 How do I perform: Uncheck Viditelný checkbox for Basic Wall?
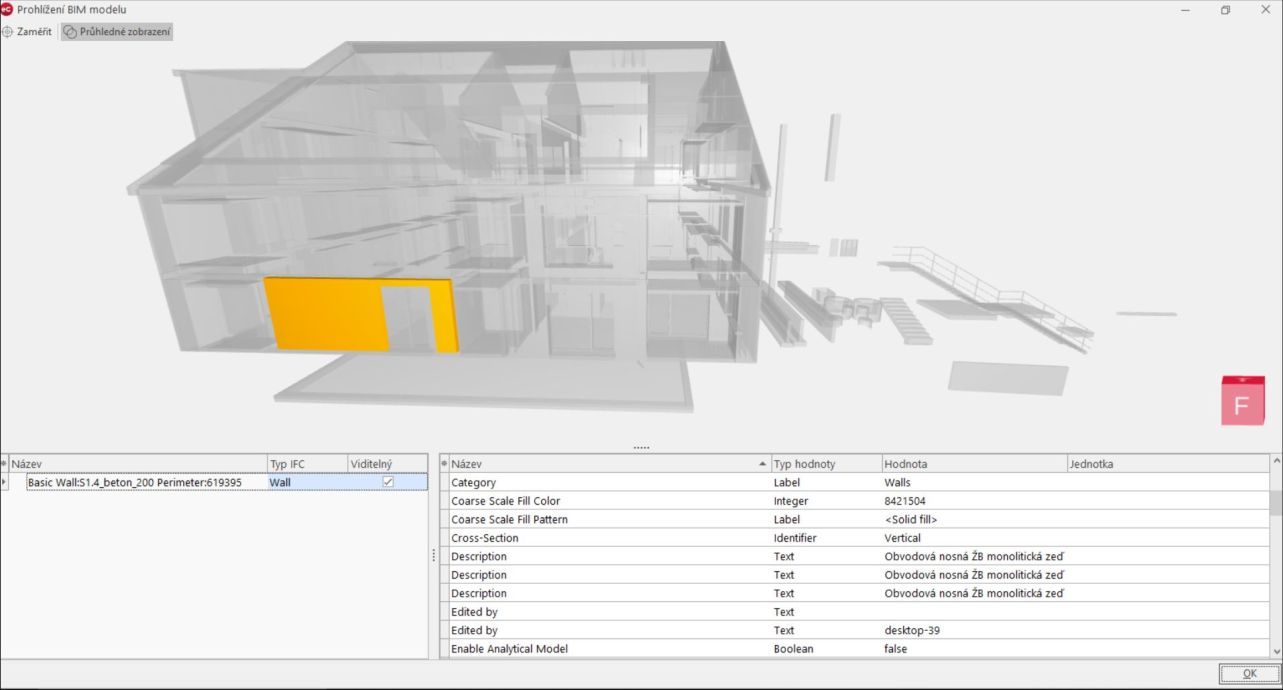tap(388, 482)
